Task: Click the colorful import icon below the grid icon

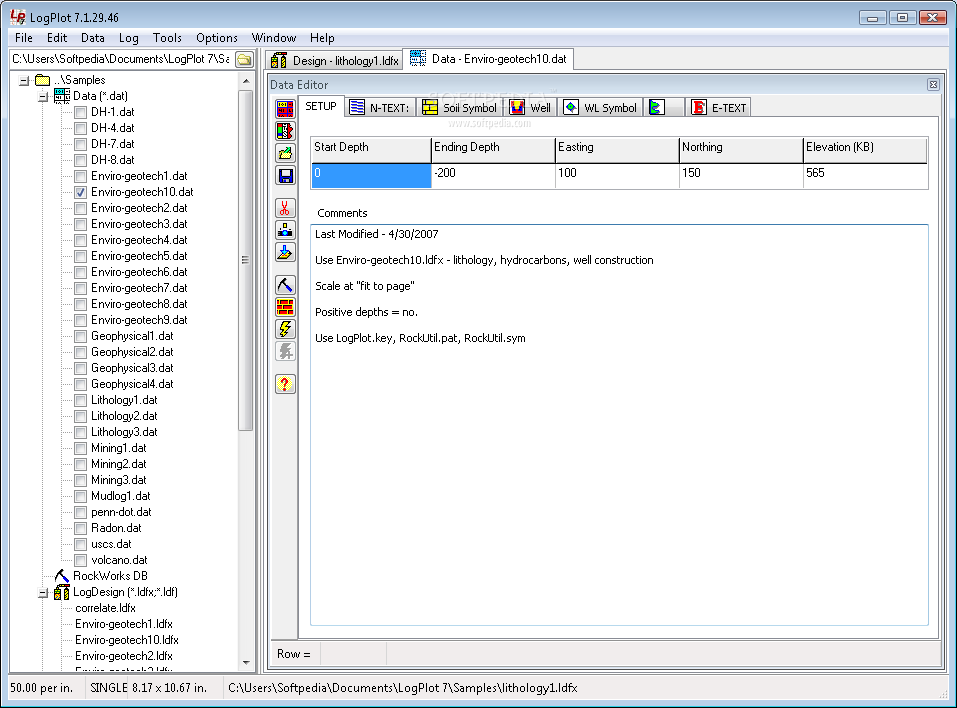Action: [285, 131]
